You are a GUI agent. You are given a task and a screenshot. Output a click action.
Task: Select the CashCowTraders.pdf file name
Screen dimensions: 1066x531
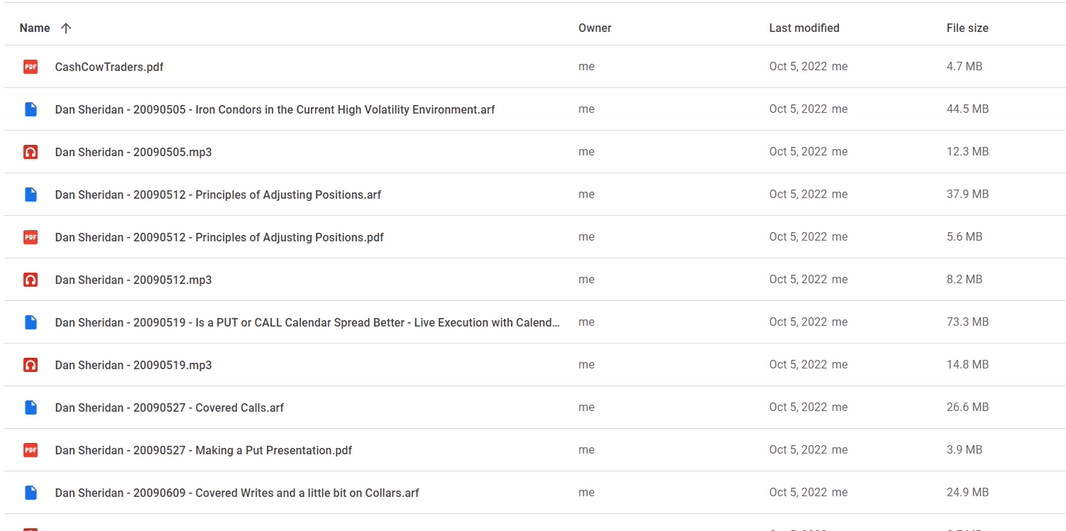(109, 67)
